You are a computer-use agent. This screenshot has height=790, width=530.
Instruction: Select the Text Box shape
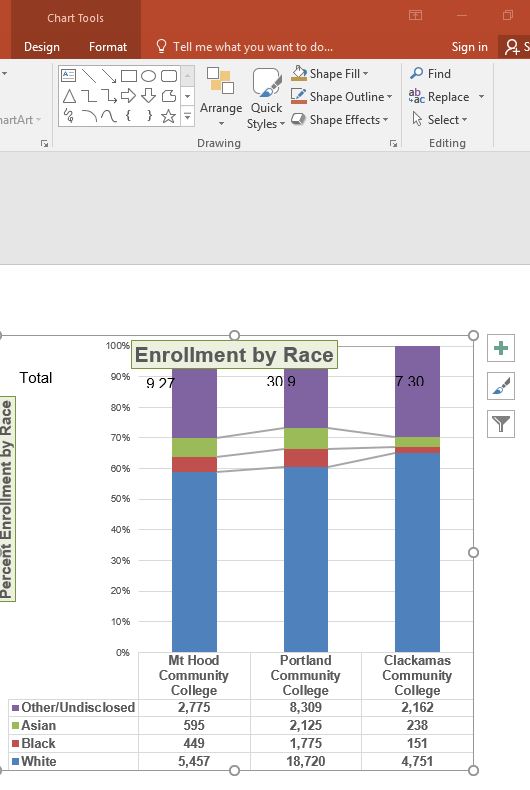tap(69, 76)
